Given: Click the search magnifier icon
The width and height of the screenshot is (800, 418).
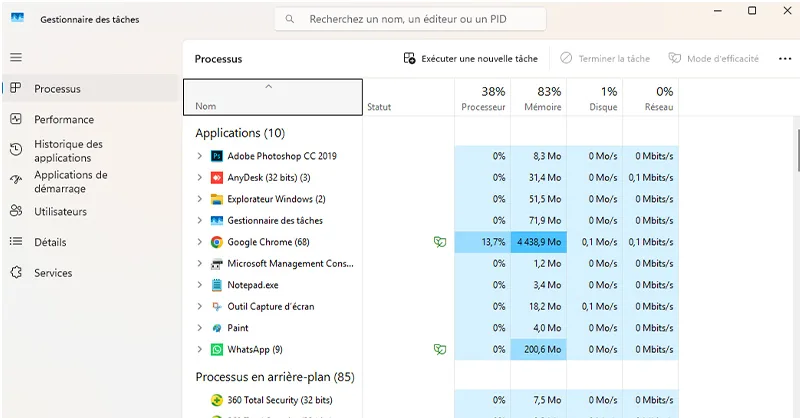Looking at the screenshot, I should point(289,19).
